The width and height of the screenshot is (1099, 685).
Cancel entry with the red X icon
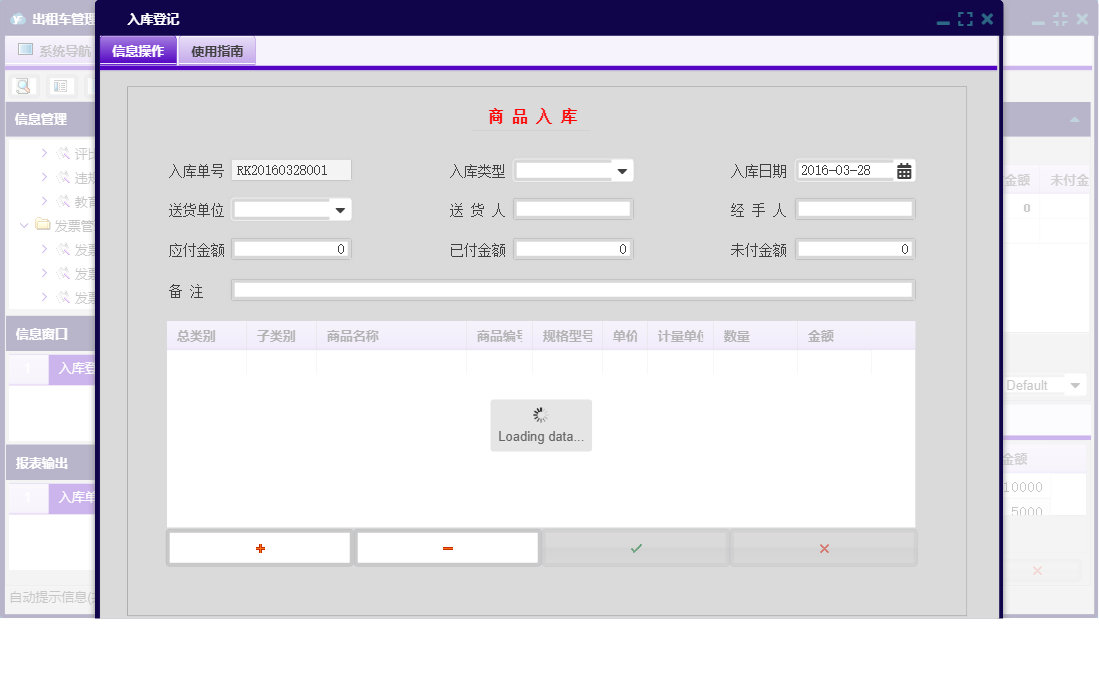823,547
